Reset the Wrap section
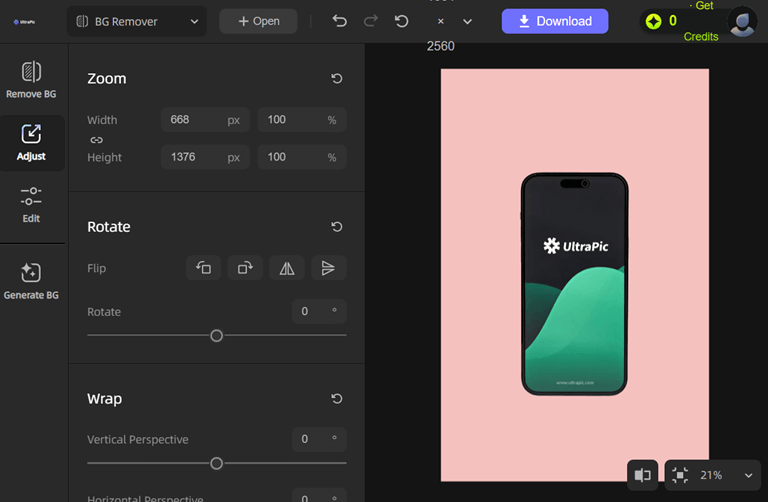This screenshot has width=768, height=502. [336, 399]
